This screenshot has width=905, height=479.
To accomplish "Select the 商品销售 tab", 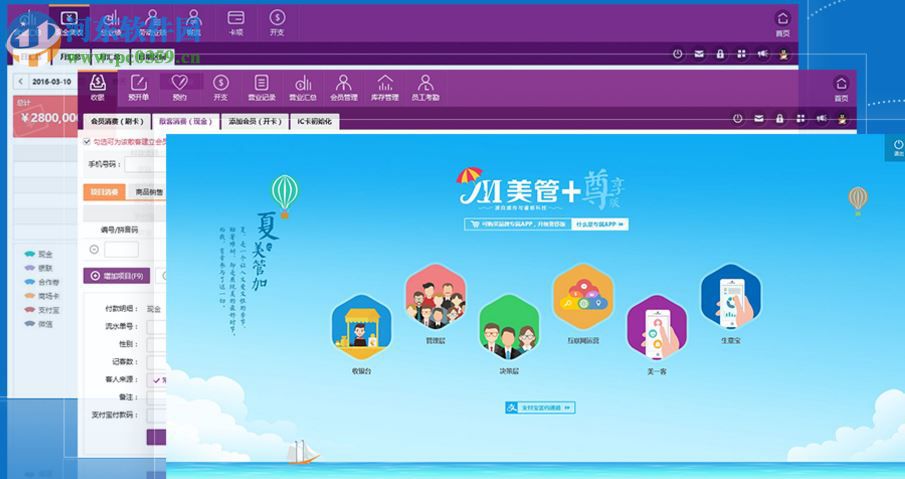I will 148,192.
